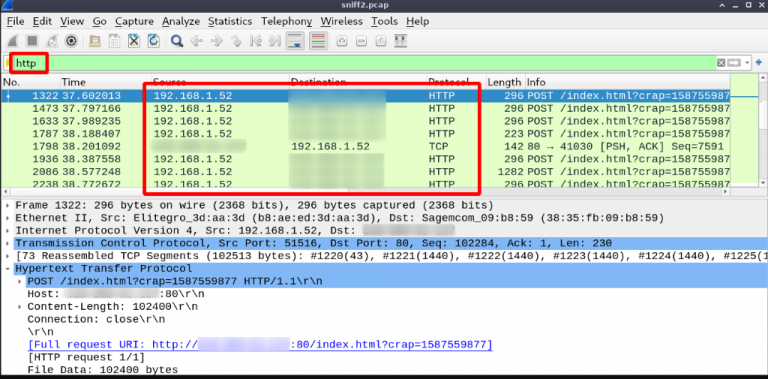Expand the Ethernet II section
The height and width of the screenshot is (379, 768).
coord(7,218)
